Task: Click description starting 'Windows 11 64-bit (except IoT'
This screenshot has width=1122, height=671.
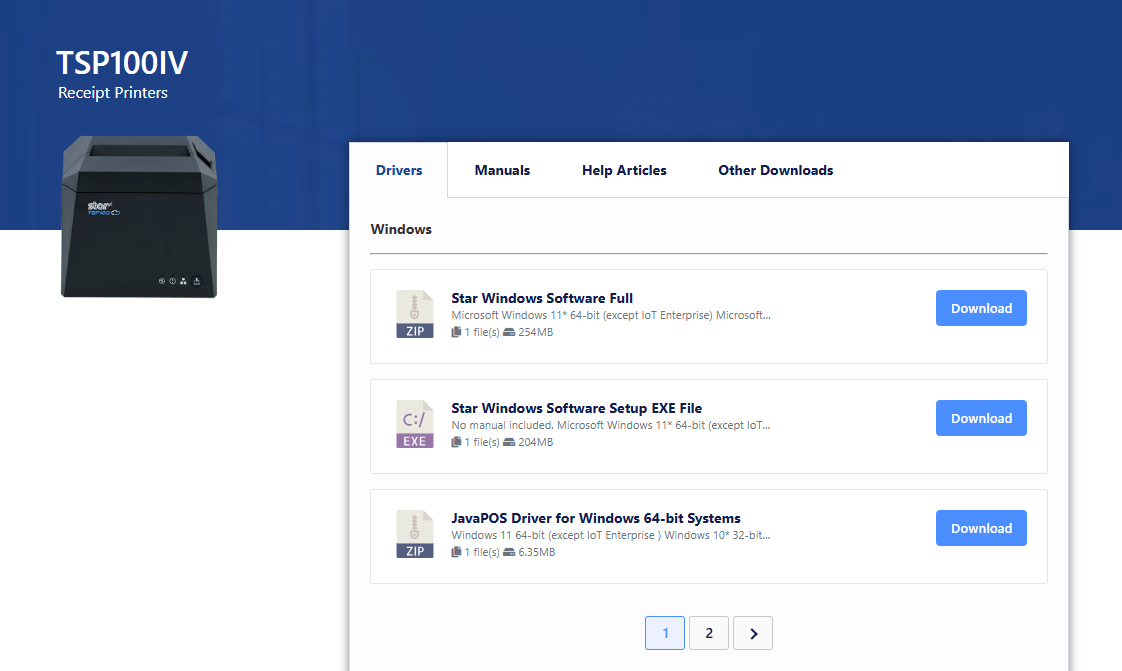Action: [611, 536]
